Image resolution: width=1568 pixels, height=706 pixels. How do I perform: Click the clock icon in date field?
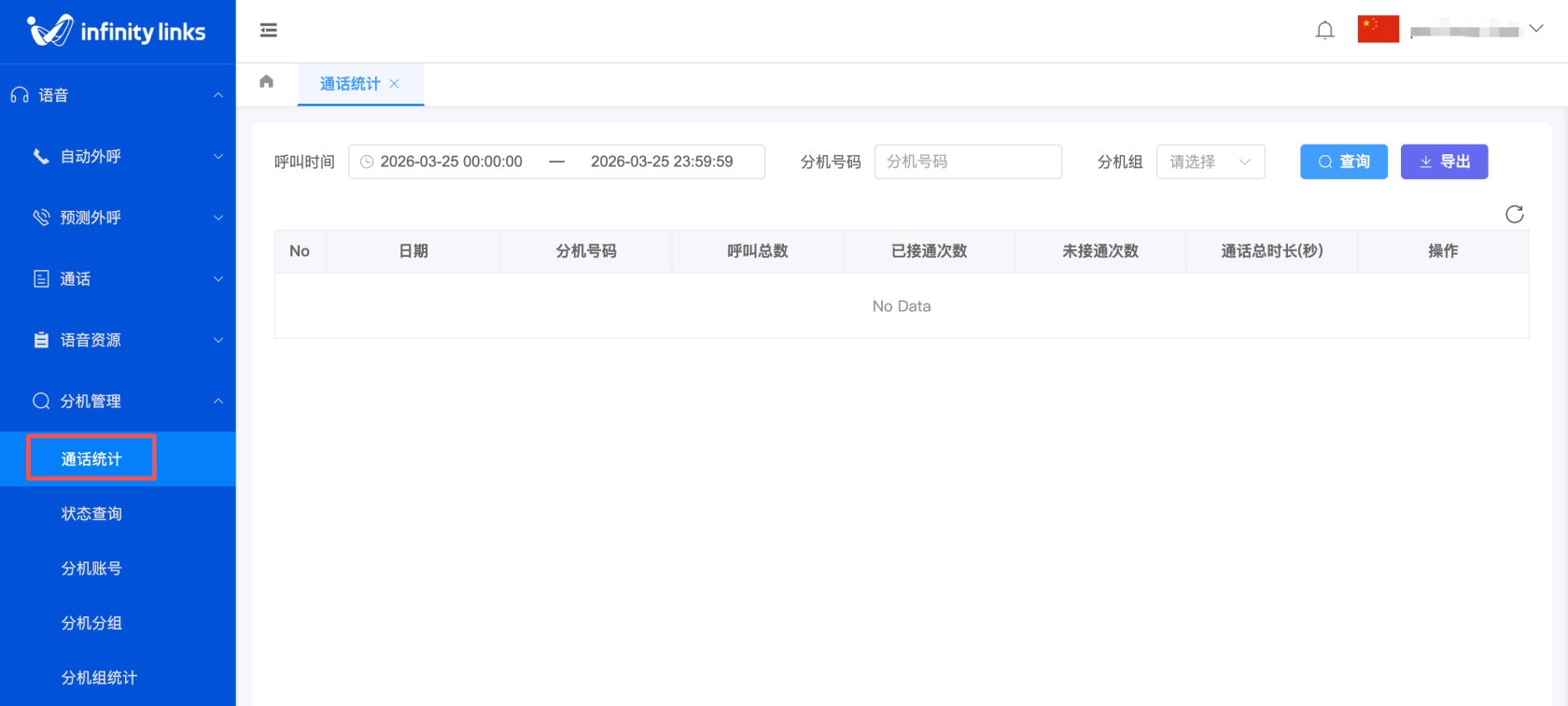367,162
